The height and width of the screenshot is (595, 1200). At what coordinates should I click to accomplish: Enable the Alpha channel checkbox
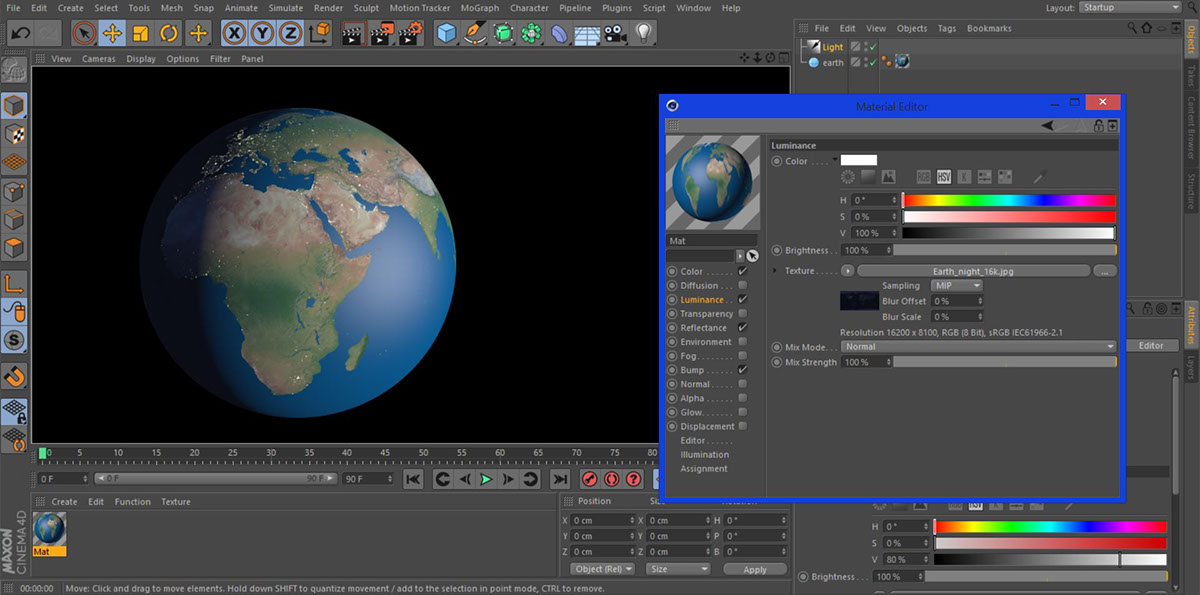[742, 398]
